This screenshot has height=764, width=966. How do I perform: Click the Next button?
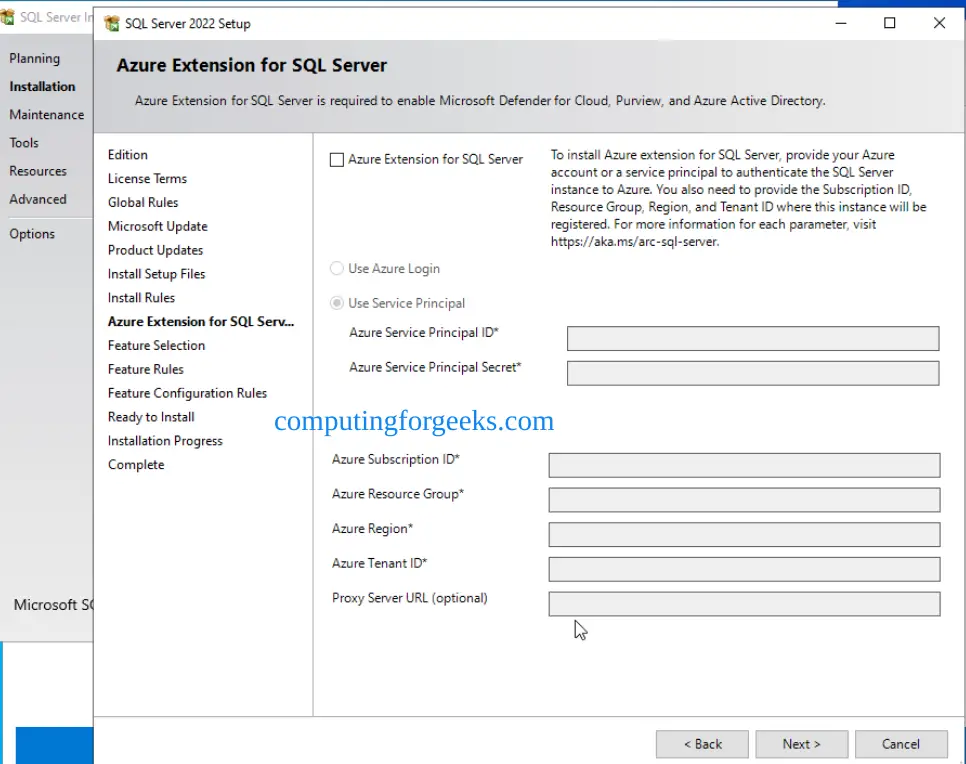[x=802, y=744]
